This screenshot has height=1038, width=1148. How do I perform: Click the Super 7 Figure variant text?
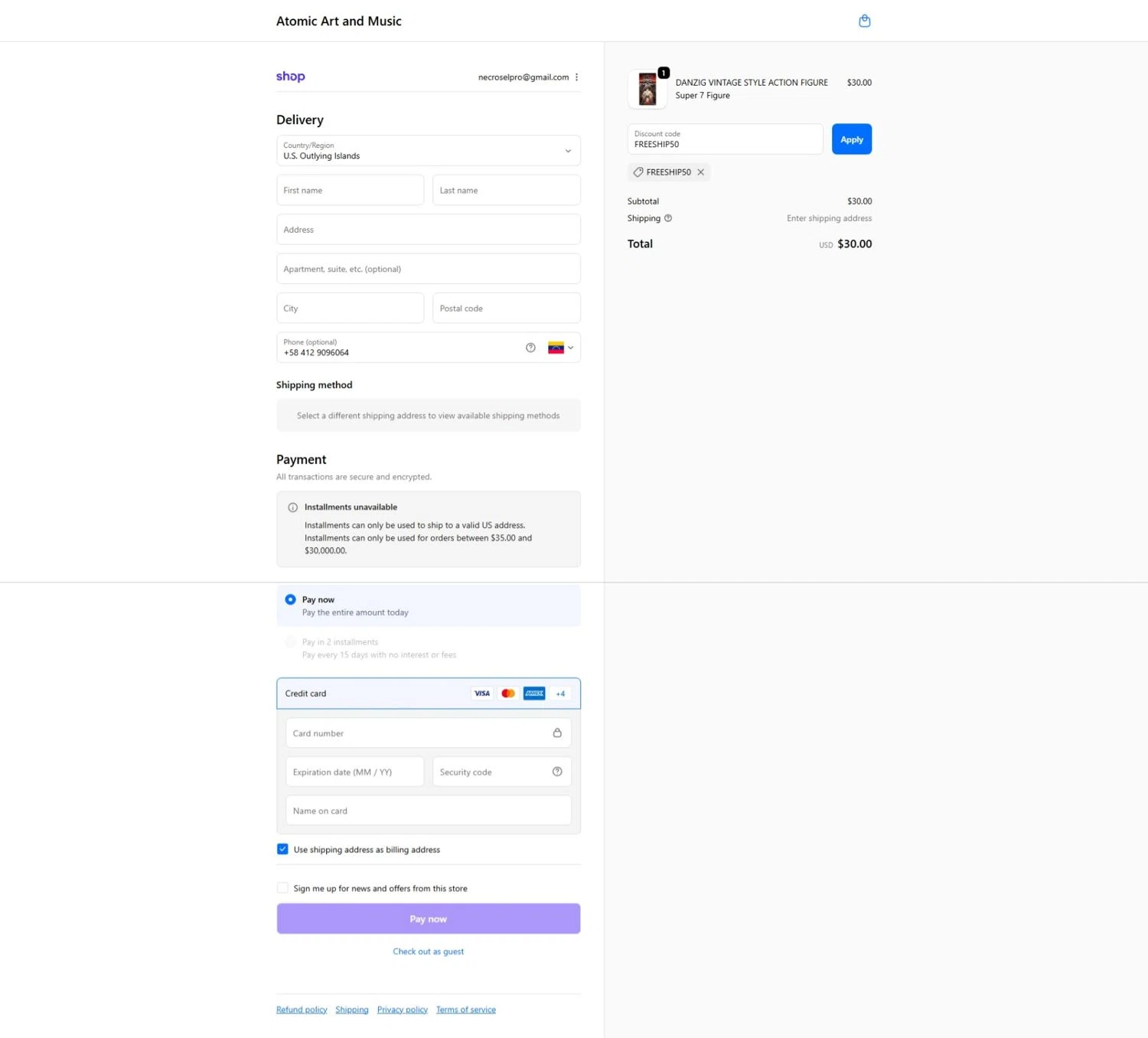pyautogui.click(x=703, y=96)
